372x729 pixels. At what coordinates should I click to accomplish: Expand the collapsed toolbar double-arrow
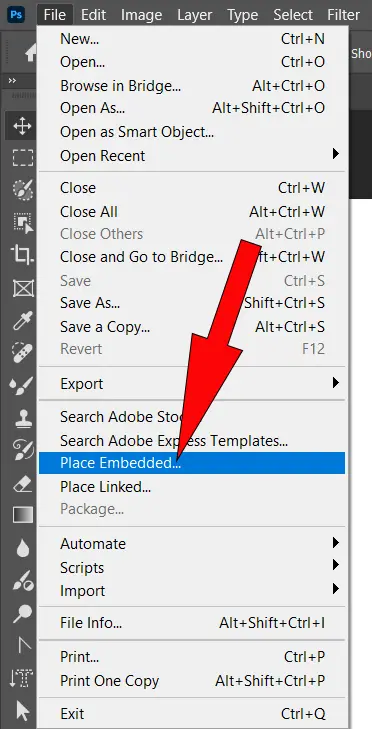click(x=12, y=81)
